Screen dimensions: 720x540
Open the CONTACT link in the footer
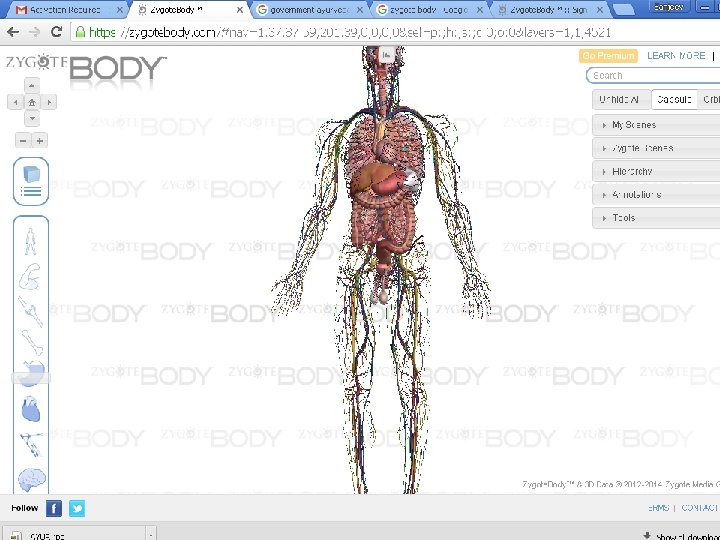[x=699, y=507]
